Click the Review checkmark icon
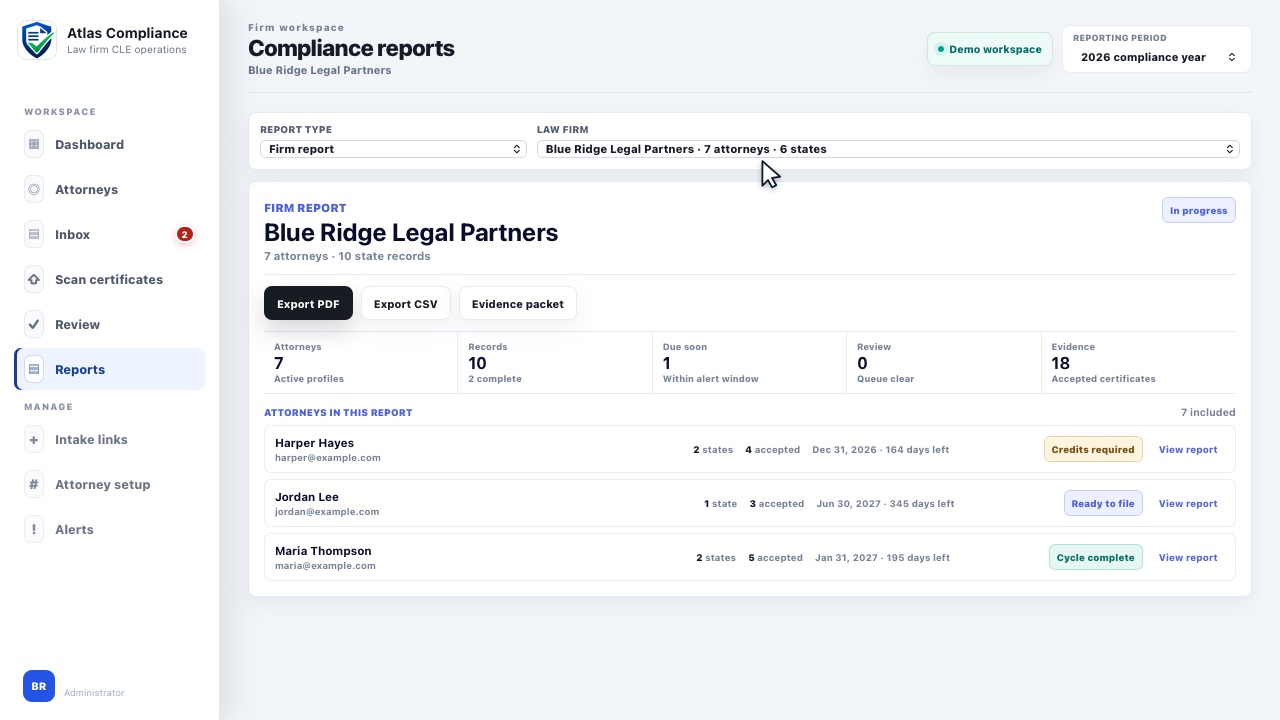Image resolution: width=1280 pixels, height=720 pixels. tap(34, 324)
